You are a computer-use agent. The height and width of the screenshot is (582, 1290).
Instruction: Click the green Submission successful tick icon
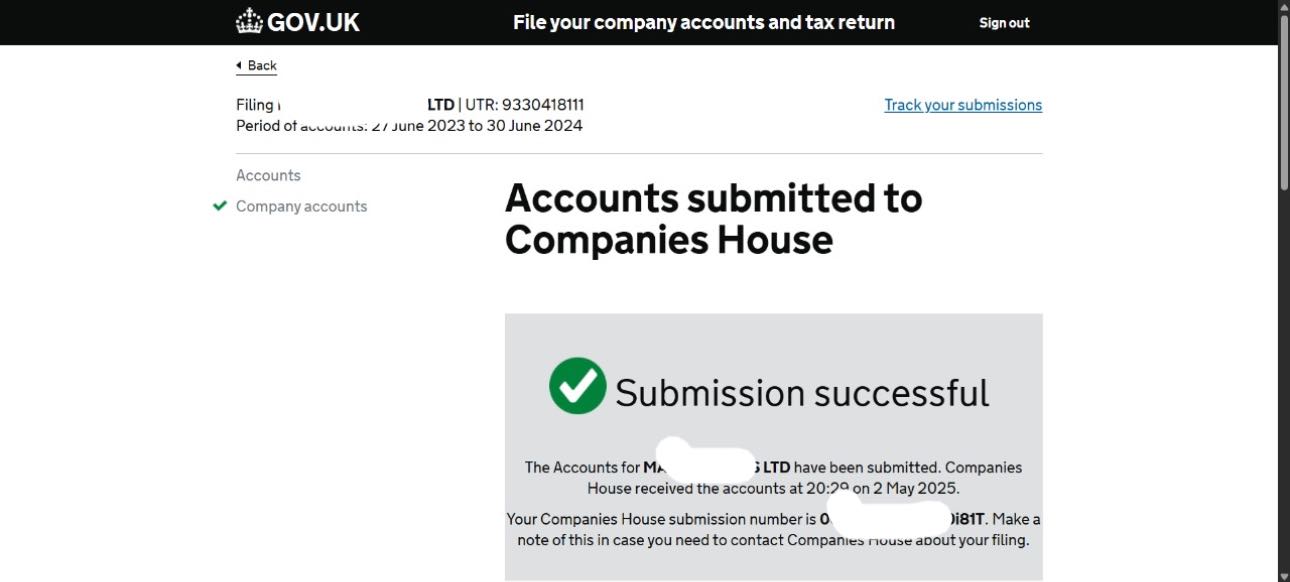[x=578, y=386]
